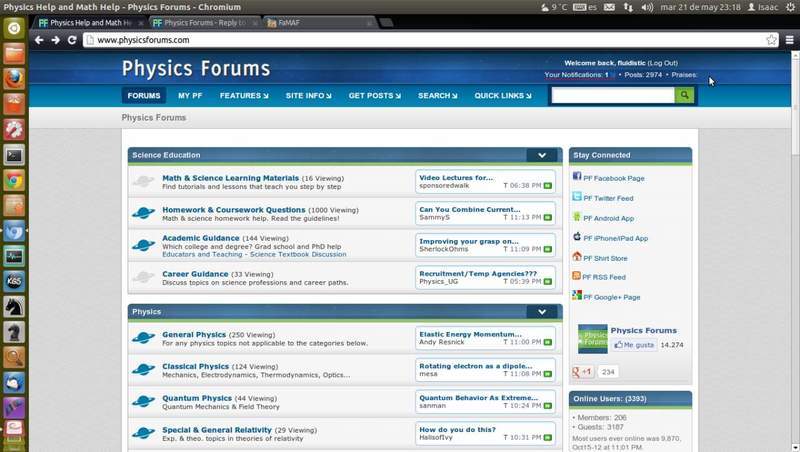
Task: Open the Classical Physics forum
Action: tap(195, 366)
